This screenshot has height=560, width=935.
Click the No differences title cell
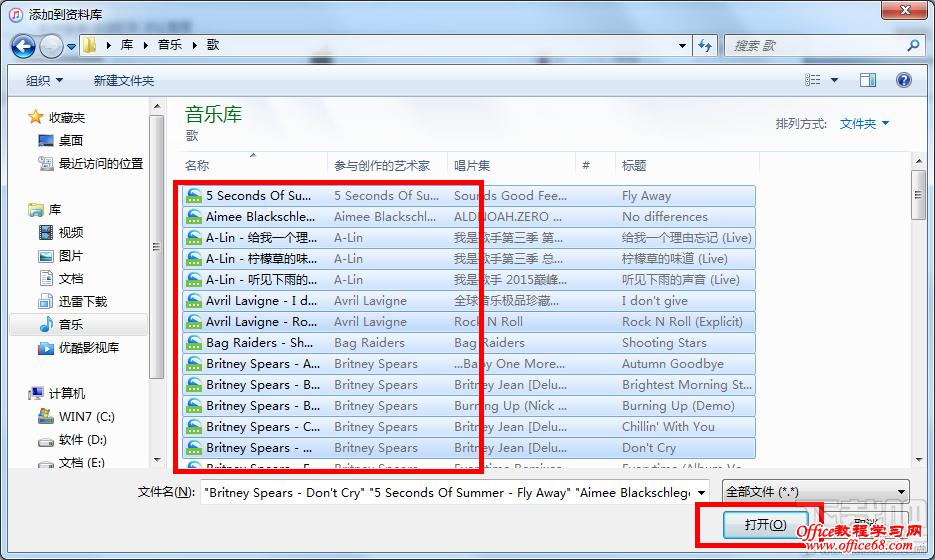pyautogui.click(x=665, y=216)
